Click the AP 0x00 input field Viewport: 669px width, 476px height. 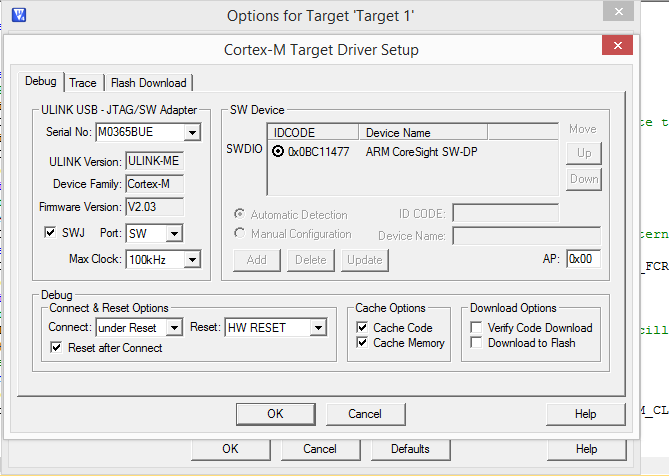pos(583,259)
